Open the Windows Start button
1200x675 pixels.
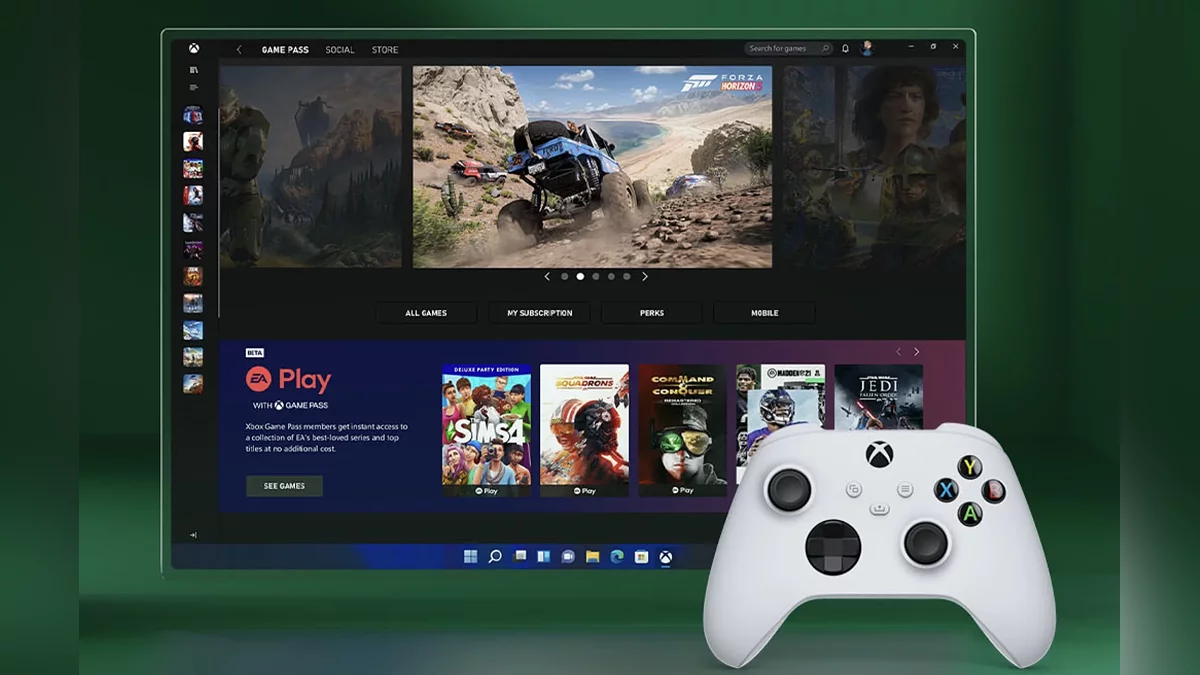point(471,557)
